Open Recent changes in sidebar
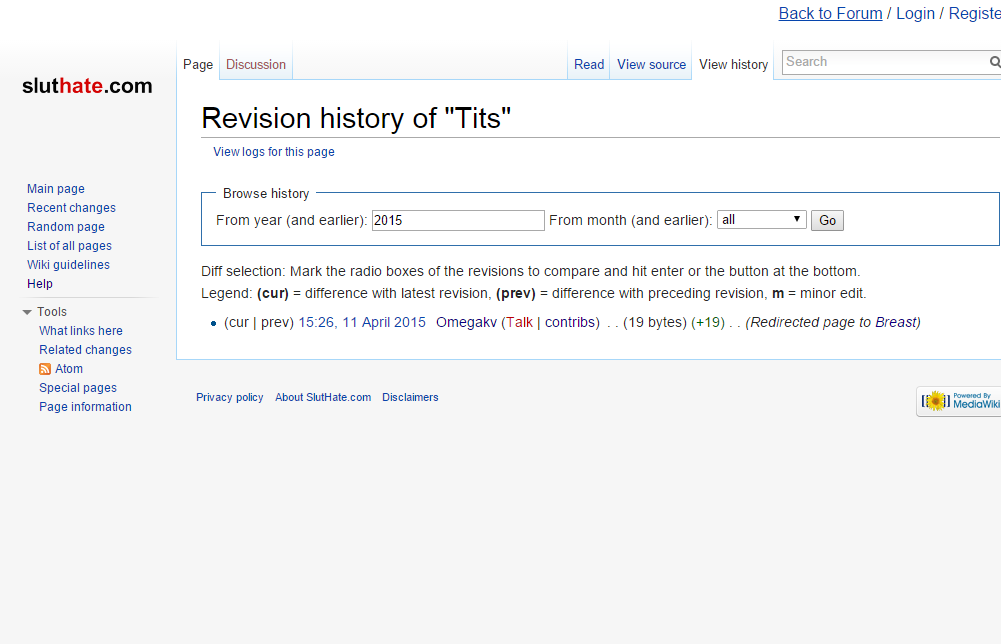Viewport: 1001px width, 644px height. coord(72,208)
